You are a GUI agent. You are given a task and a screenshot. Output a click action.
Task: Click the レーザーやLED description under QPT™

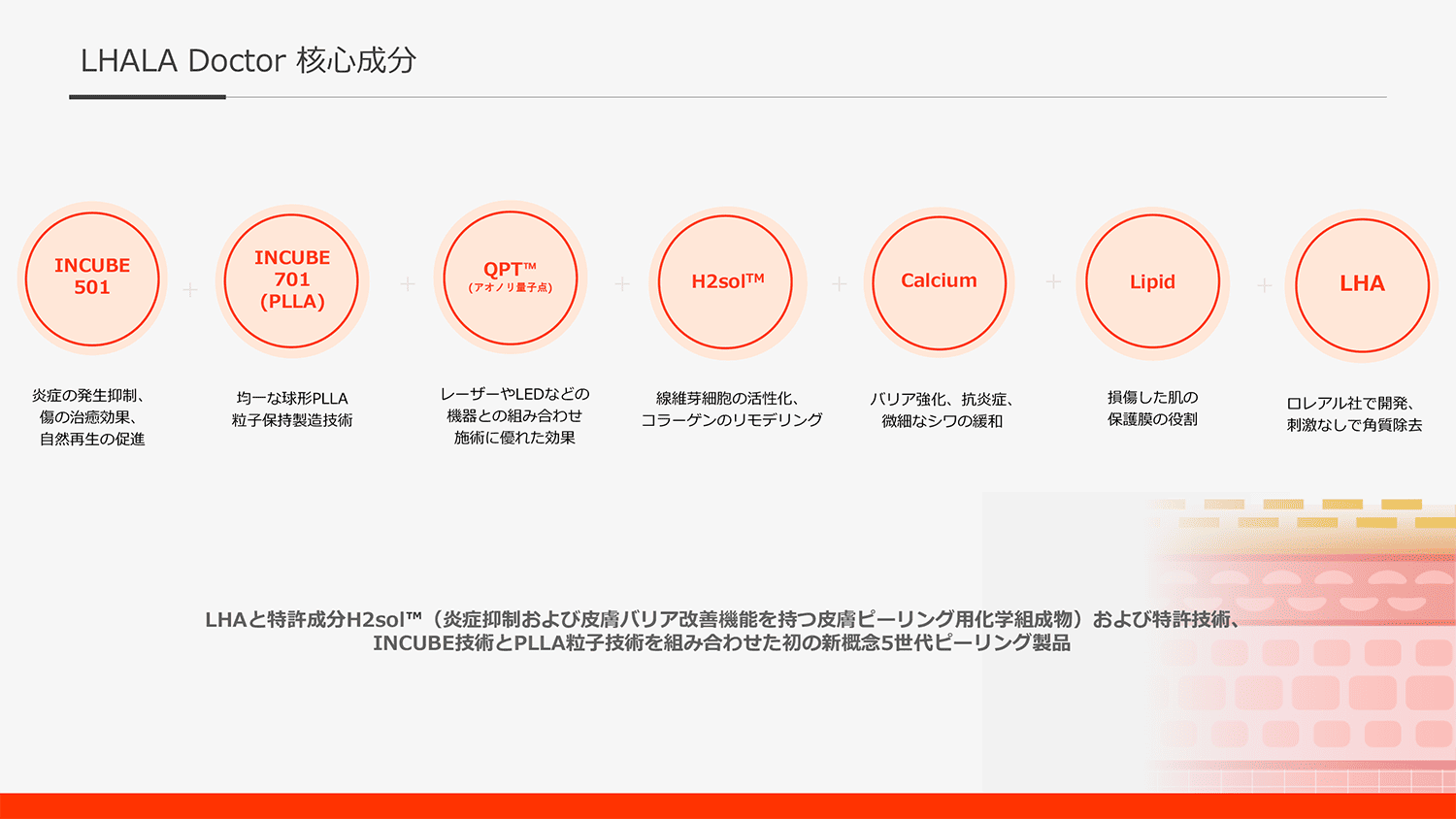514,415
